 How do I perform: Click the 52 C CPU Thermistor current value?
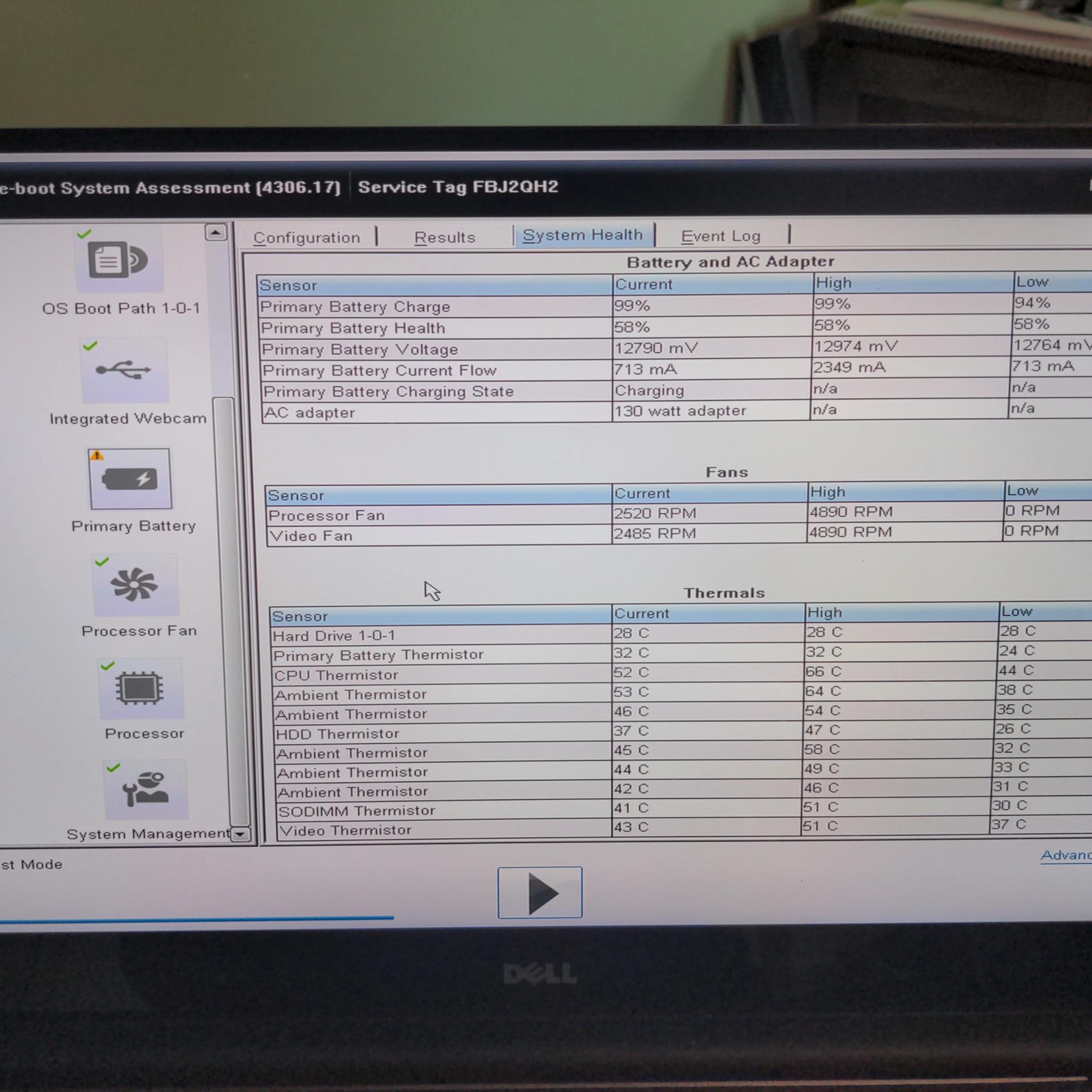pos(631,672)
